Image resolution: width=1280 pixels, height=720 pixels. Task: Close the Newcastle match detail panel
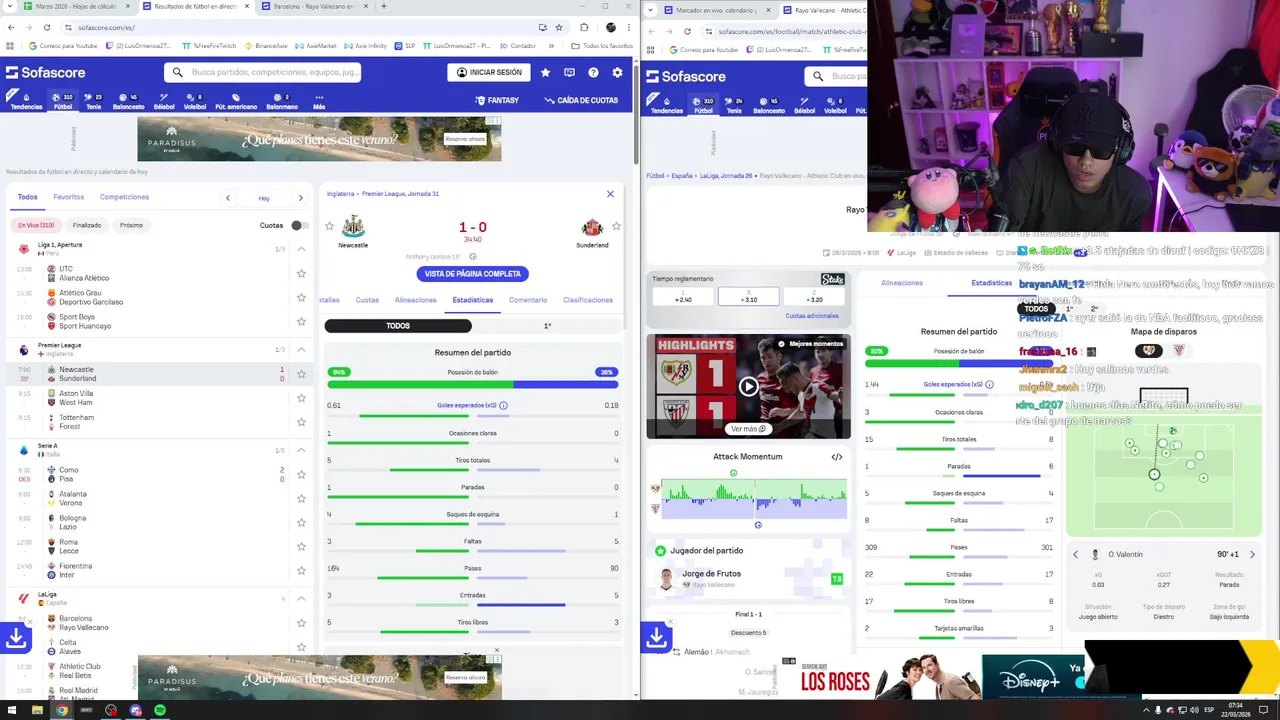(x=610, y=194)
